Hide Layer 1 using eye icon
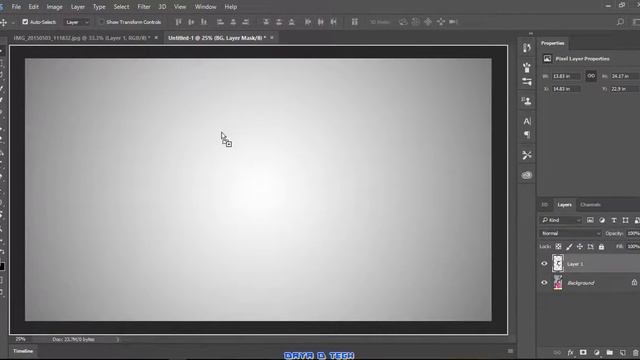Image resolution: width=640 pixels, height=360 pixels. coord(544,264)
